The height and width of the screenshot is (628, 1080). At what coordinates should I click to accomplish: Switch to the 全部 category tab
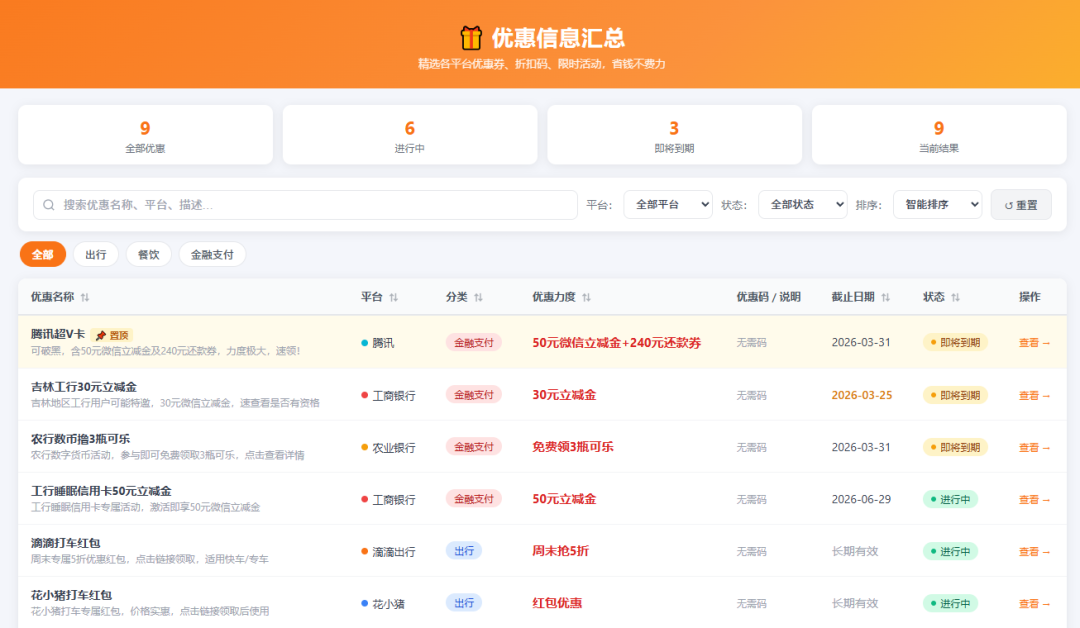(42, 254)
